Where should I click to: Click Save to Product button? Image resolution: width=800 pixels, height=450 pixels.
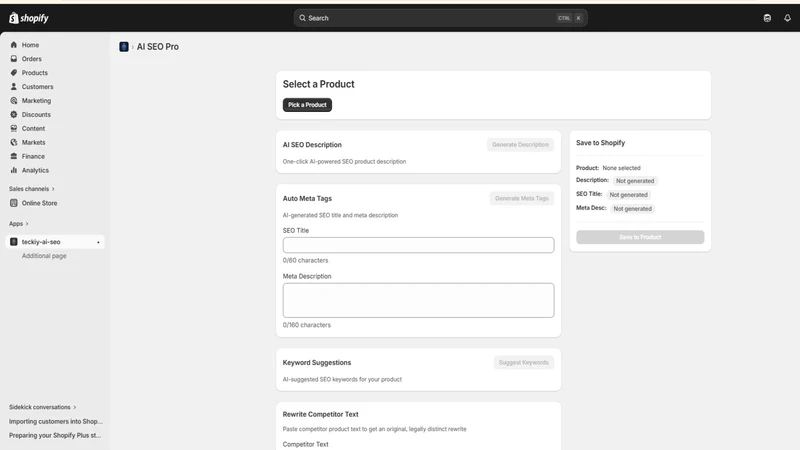click(640, 237)
